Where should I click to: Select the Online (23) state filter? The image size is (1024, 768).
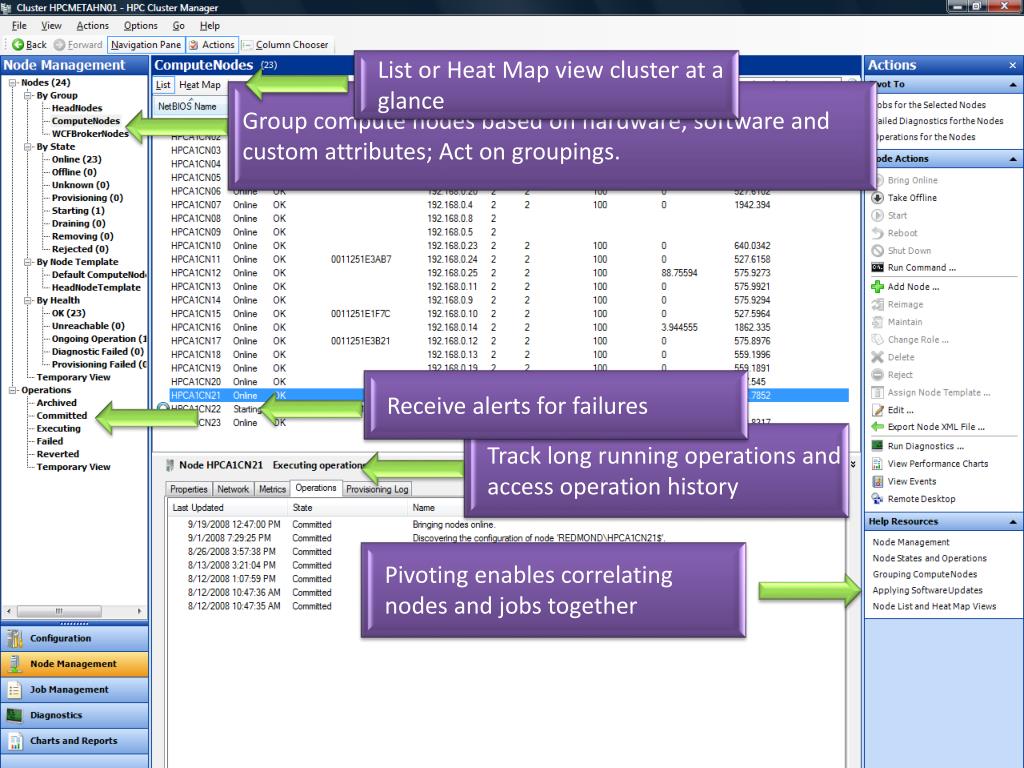click(76, 159)
